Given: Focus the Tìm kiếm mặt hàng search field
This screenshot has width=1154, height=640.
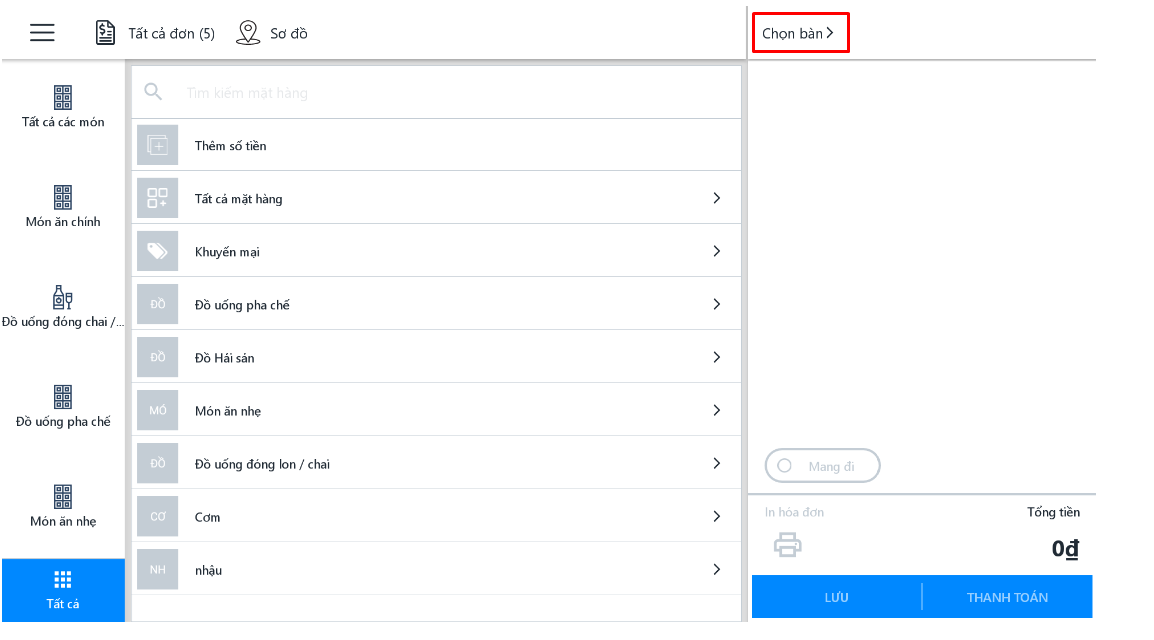Looking at the screenshot, I should click(x=436, y=93).
